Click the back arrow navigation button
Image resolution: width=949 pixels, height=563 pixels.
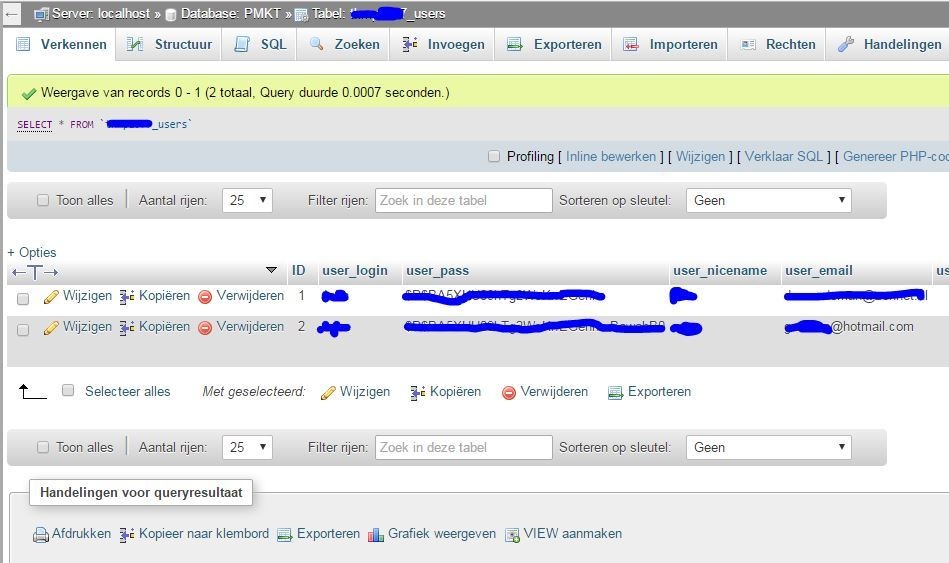(x=11, y=14)
